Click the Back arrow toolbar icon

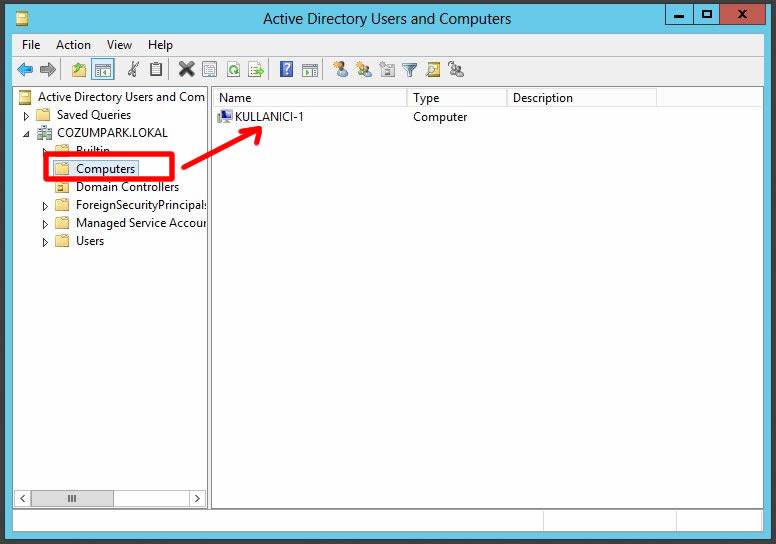pos(25,69)
